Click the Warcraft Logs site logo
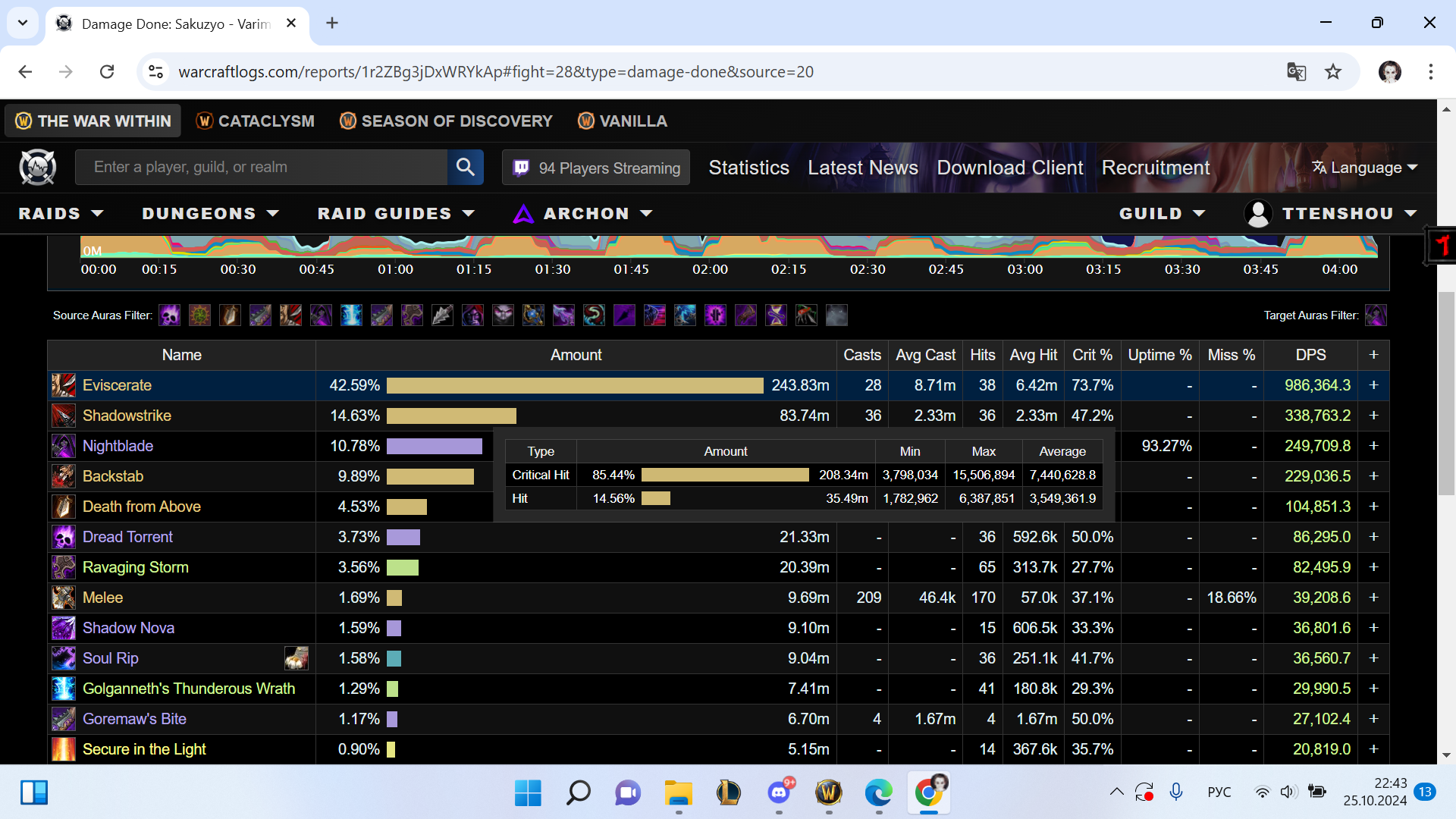Image resolution: width=1456 pixels, height=819 pixels. [38, 168]
